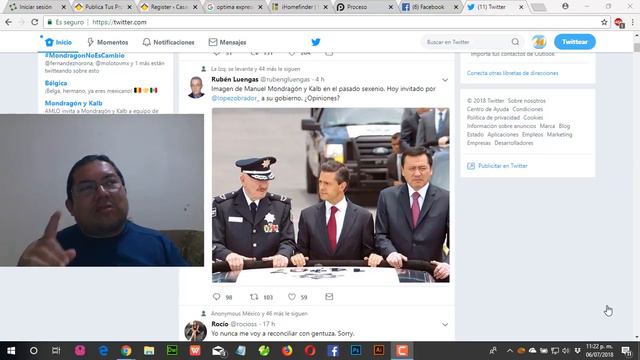Open Task View on taskbar
640x360 pixels.
point(56,351)
